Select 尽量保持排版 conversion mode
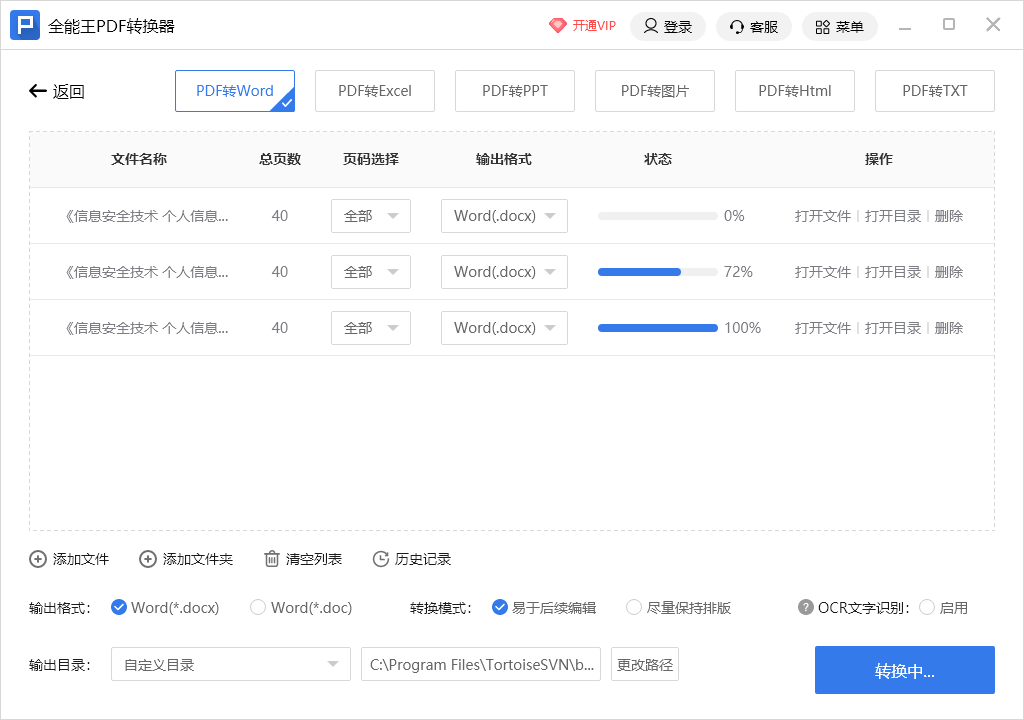This screenshot has width=1024, height=720. (x=634, y=607)
